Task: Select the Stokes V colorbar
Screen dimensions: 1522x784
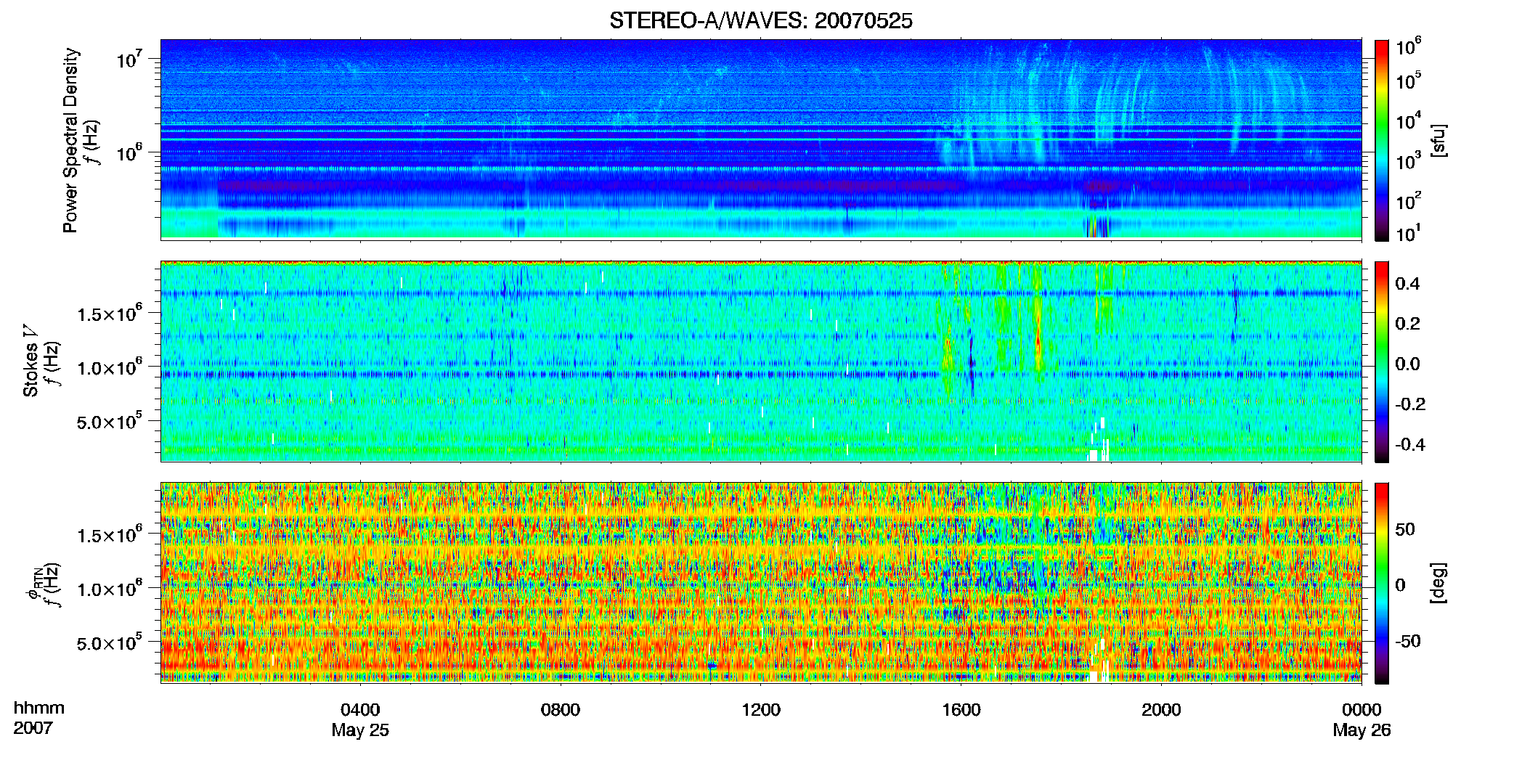Action: click(x=1381, y=362)
